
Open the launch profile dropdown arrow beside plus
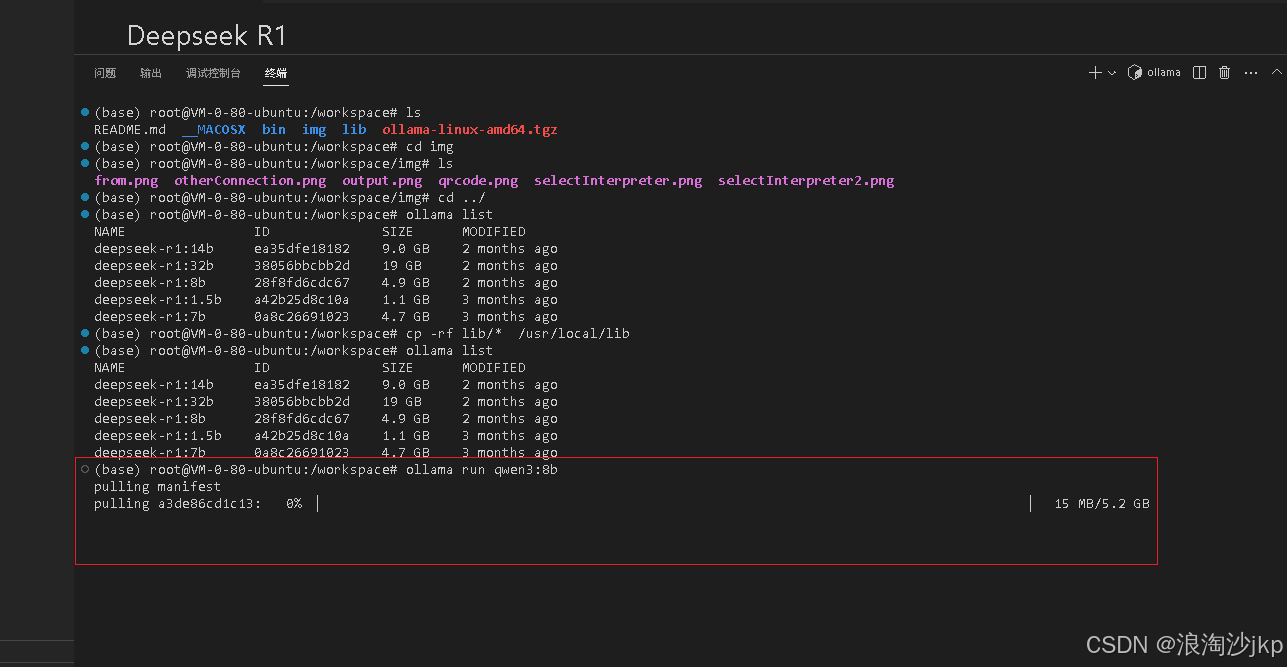click(1112, 73)
